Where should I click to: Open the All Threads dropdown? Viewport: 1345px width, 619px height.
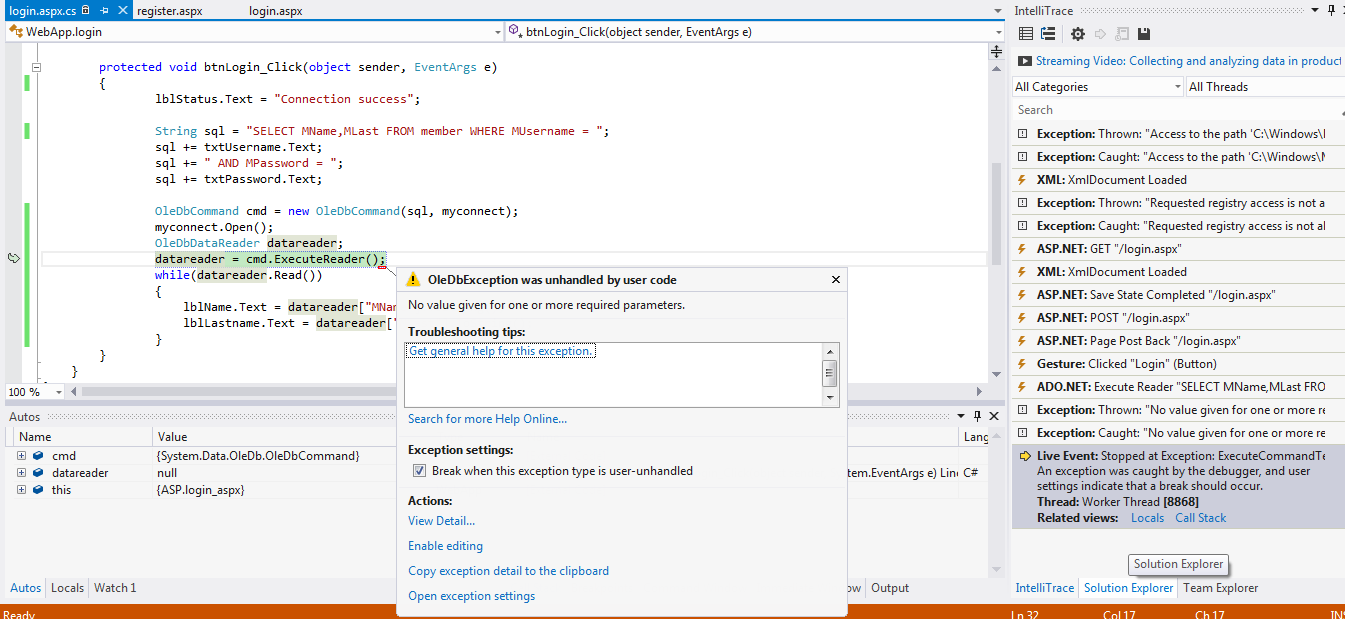(x=1265, y=87)
